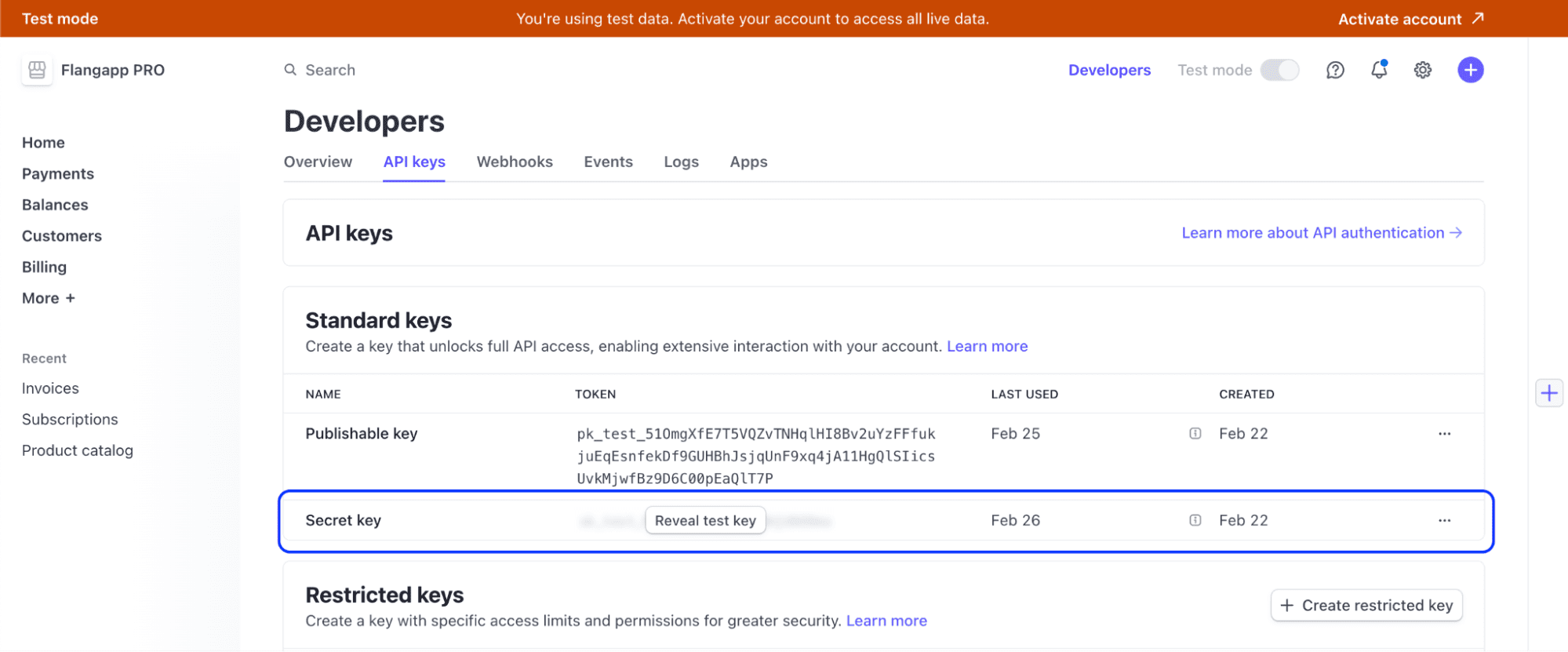Switch to the Webhooks tab
Viewport: 1568px width, 652px height.
click(x=515, y=162)
